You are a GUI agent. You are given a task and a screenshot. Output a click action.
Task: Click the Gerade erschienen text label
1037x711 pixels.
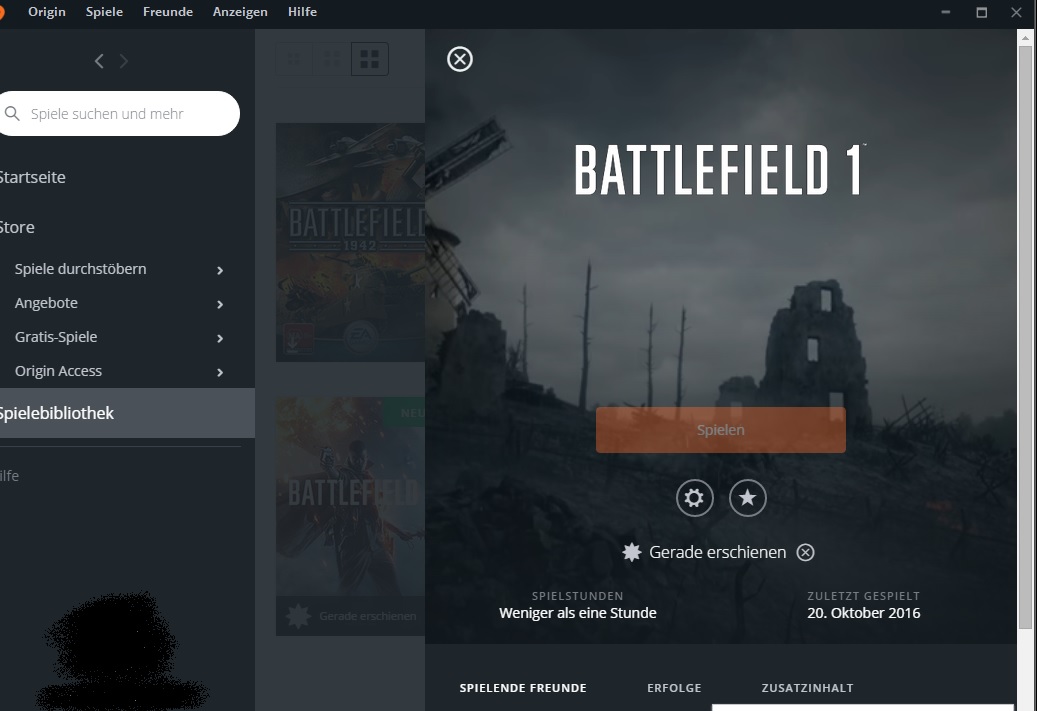click(x=718, y=552)
